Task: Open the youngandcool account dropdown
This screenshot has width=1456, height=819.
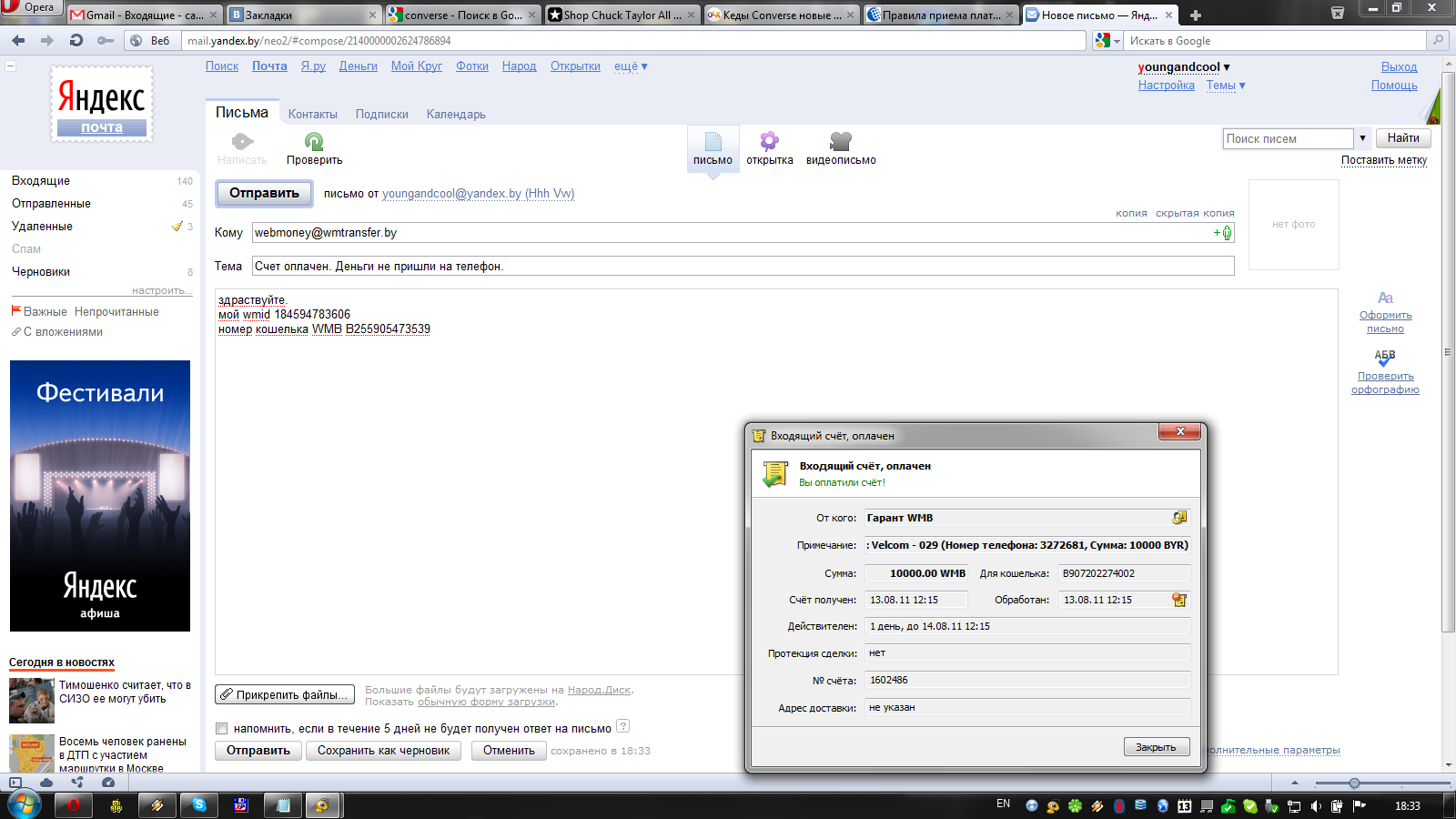Action: coord(1184,67)
